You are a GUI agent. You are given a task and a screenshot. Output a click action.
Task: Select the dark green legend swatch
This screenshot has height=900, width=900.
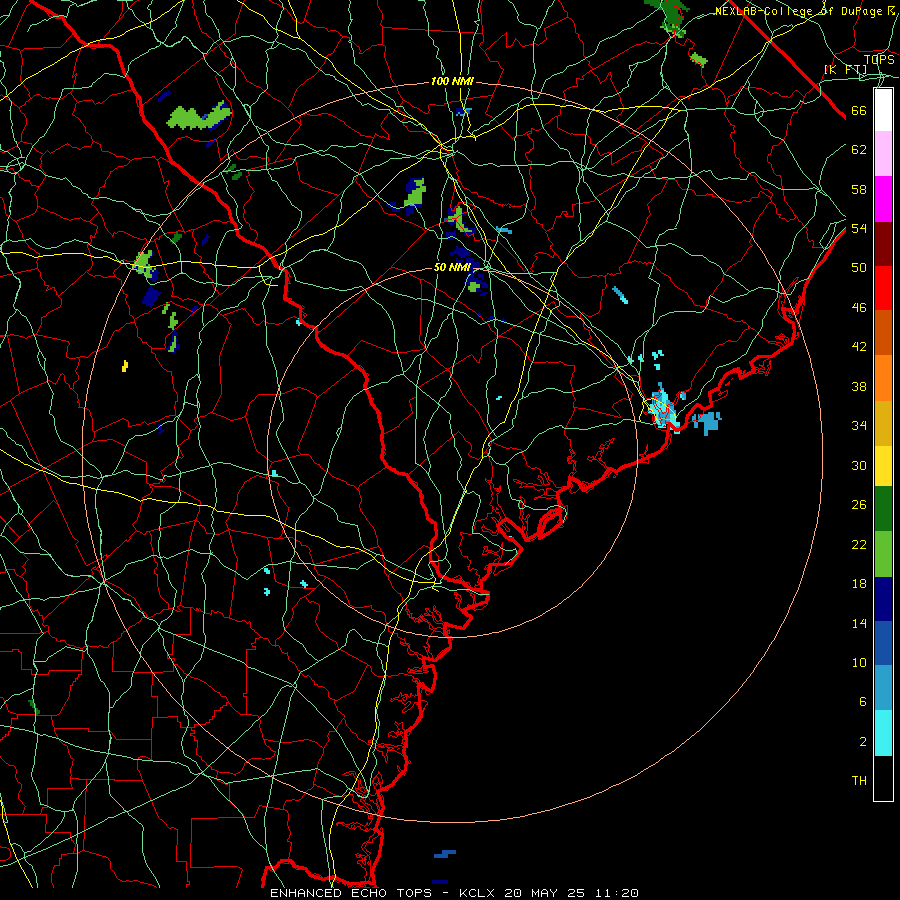pos(883,509)
